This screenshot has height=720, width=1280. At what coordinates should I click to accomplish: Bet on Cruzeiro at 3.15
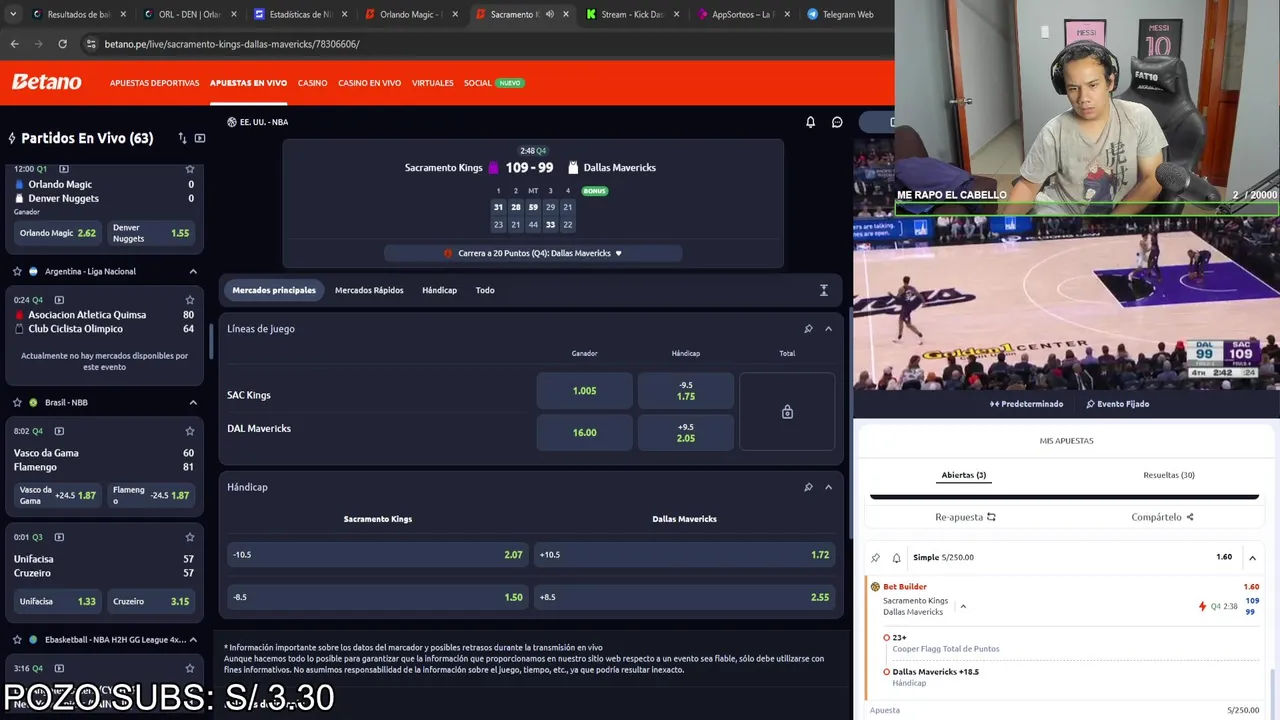(150, 601)
